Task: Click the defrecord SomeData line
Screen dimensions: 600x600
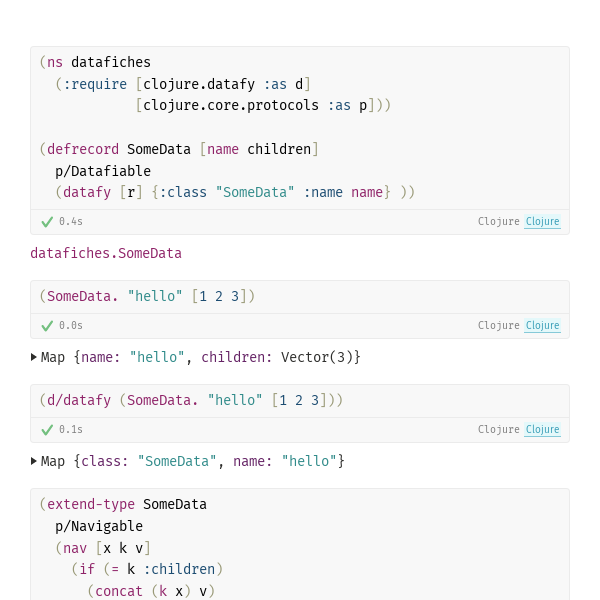Action: coord(179,149)
